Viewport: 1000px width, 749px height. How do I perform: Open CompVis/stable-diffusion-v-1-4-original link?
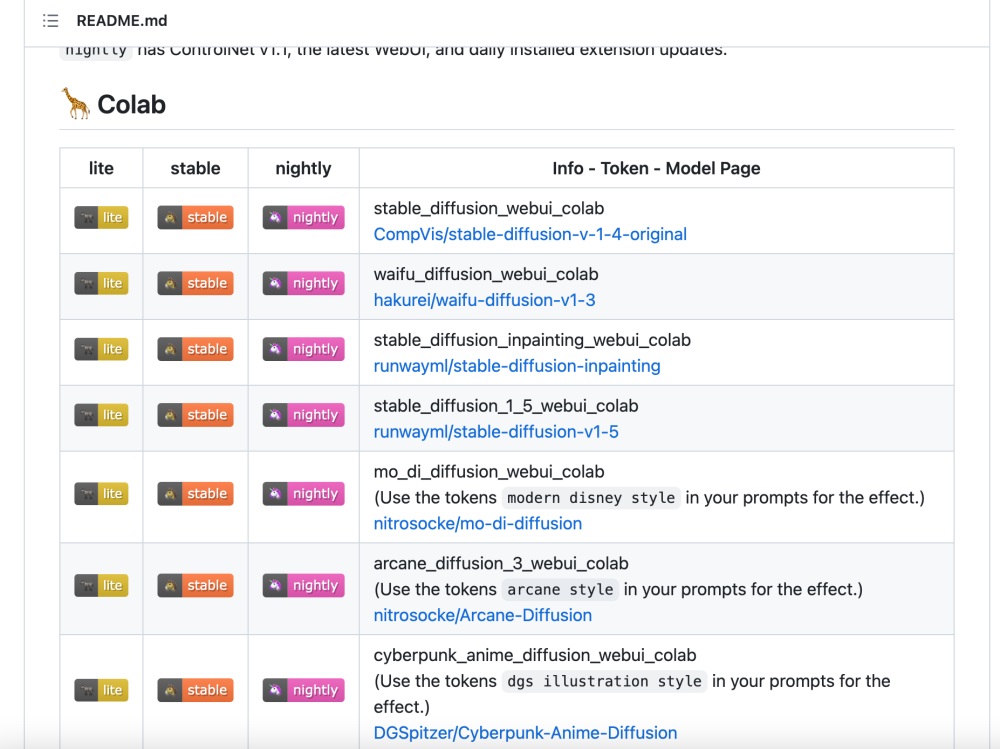[x=530, y=235]
